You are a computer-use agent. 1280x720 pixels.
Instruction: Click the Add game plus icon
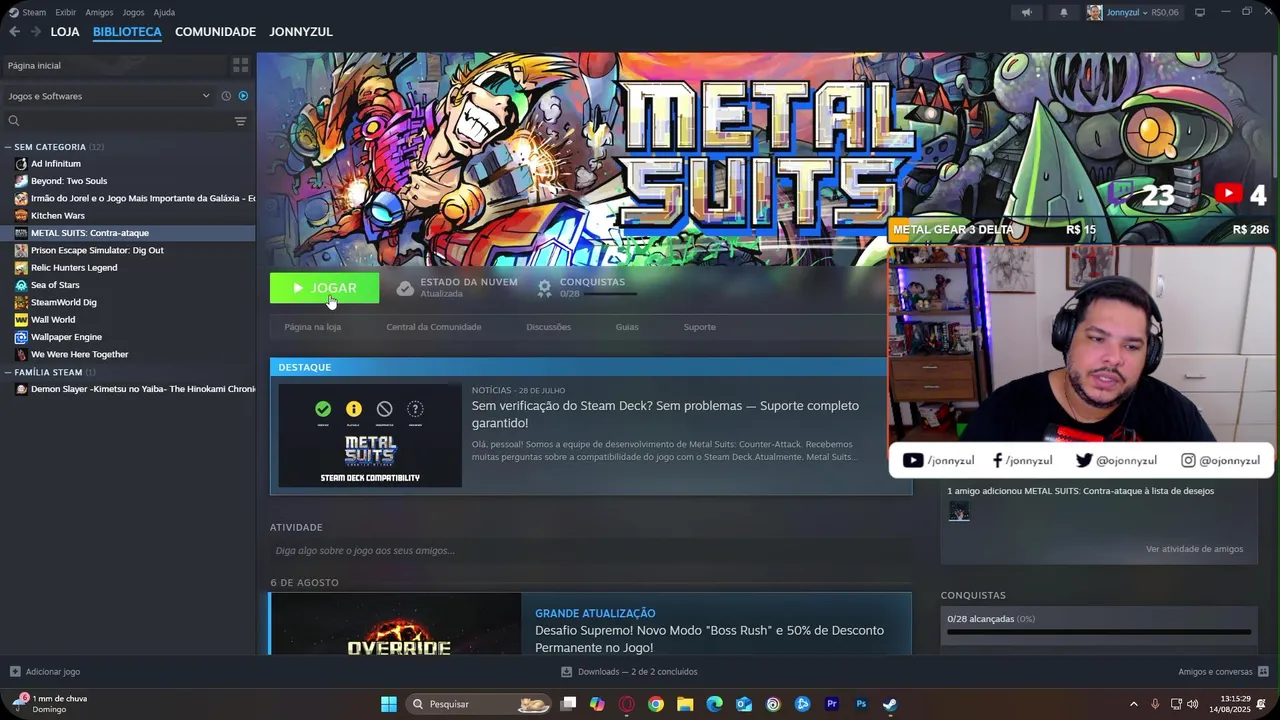(15, 672)
